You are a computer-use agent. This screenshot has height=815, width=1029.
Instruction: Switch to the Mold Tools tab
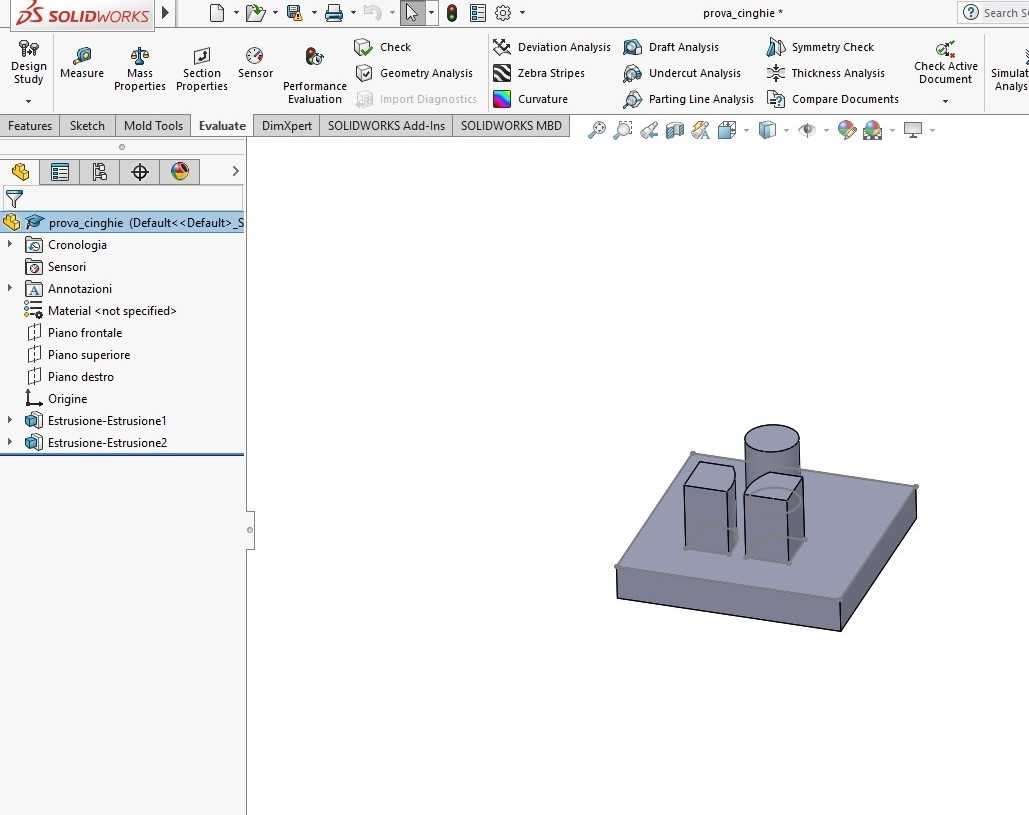[153, 125]
